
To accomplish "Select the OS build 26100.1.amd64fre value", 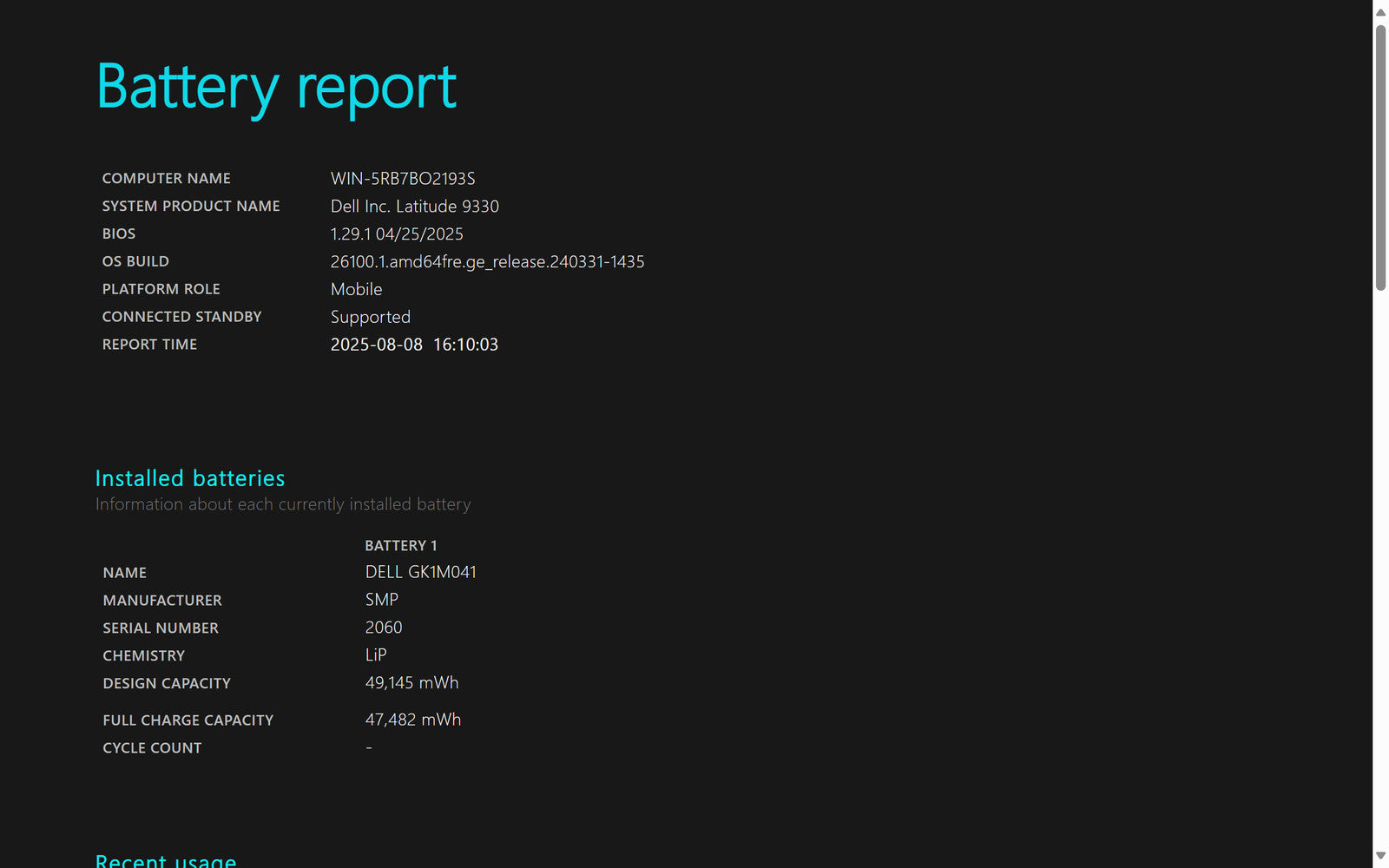I will click(x=488, y=262).
